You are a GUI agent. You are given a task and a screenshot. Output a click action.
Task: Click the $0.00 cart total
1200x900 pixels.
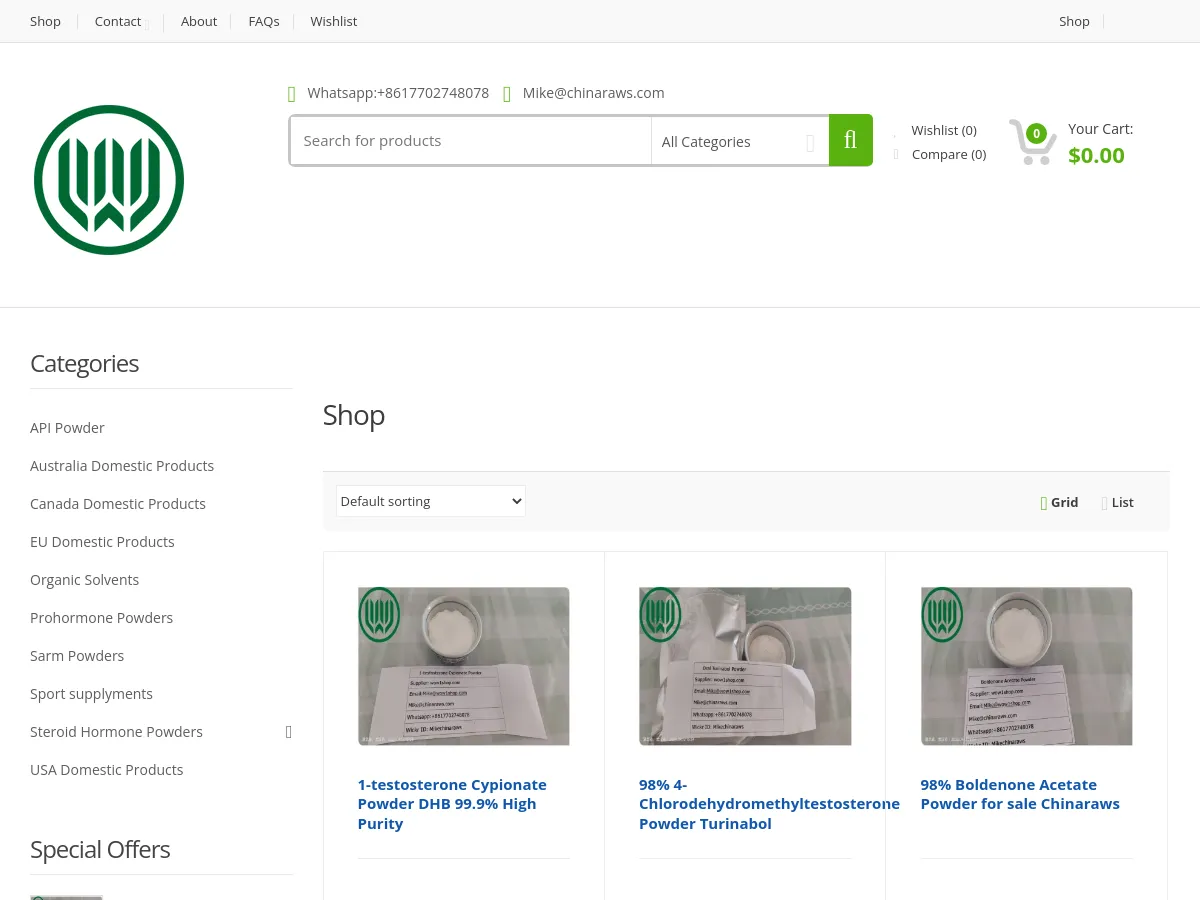pyautogui.click(x=1096, y=154)
